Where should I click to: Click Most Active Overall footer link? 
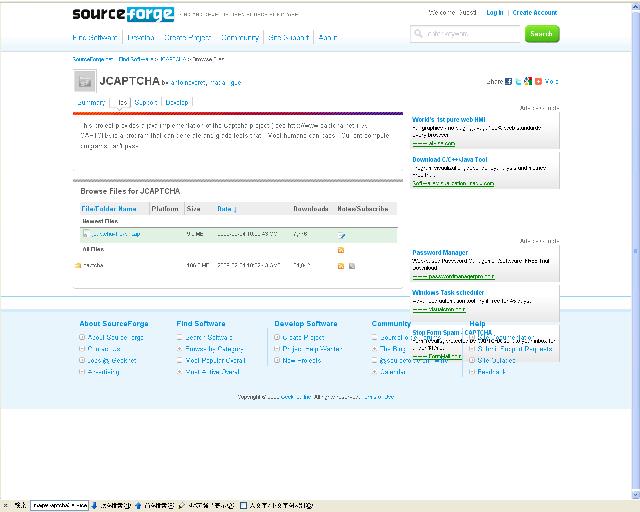[212, 372]
